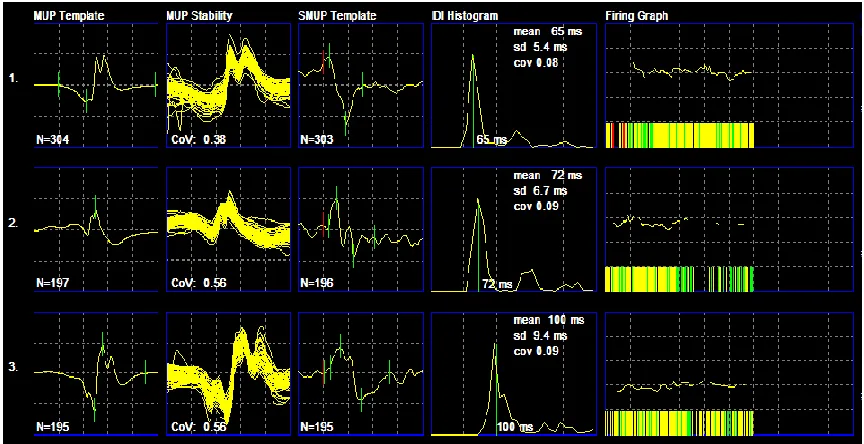
Task: Open the row 1 SMUP Template panel
Action: [361, 85]
